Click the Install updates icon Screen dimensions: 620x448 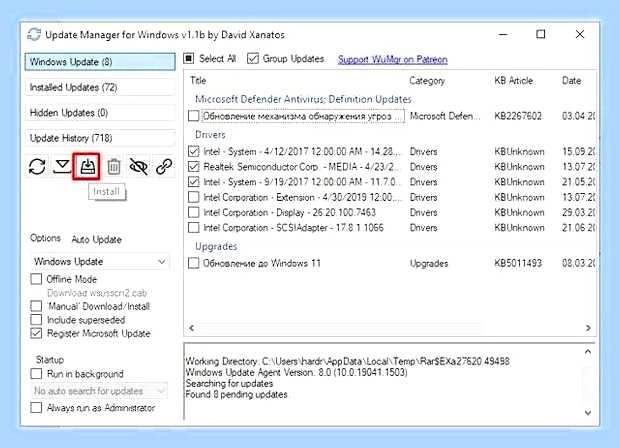pyautogui.click(x=87, y=166)
